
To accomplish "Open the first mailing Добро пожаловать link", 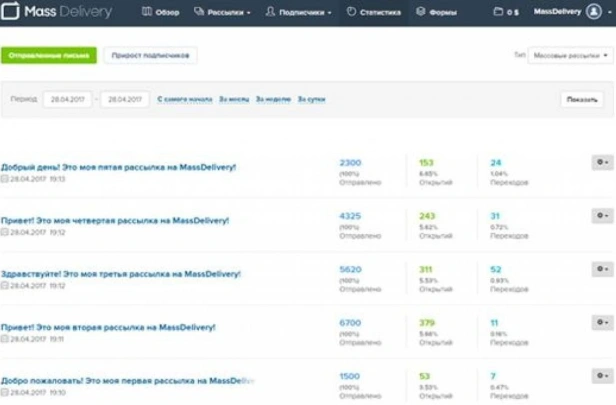I will [x=128, y=381].
